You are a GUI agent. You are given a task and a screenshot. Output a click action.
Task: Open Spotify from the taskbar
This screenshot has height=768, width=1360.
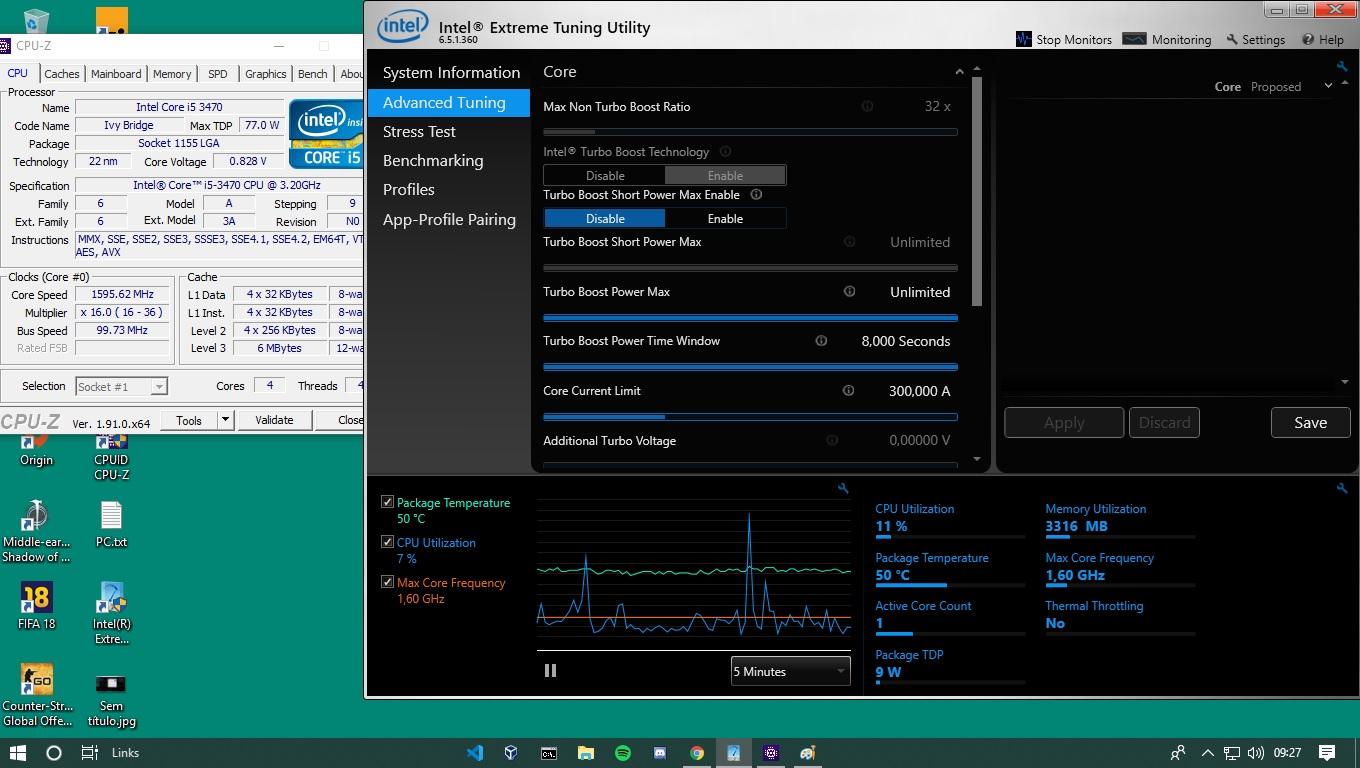[623, 753]
